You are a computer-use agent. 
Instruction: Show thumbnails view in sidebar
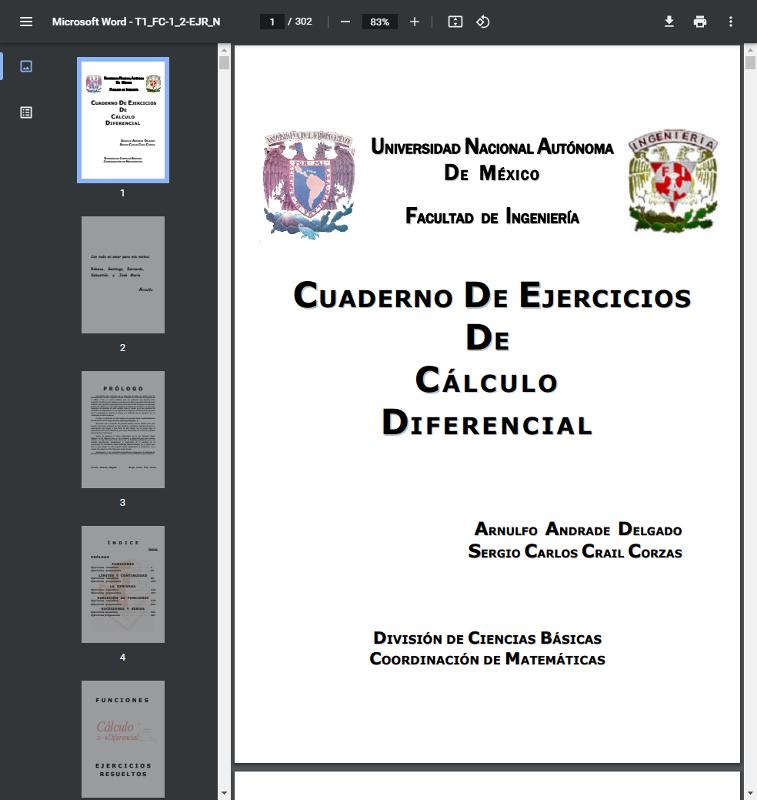(x=26, y=66)
